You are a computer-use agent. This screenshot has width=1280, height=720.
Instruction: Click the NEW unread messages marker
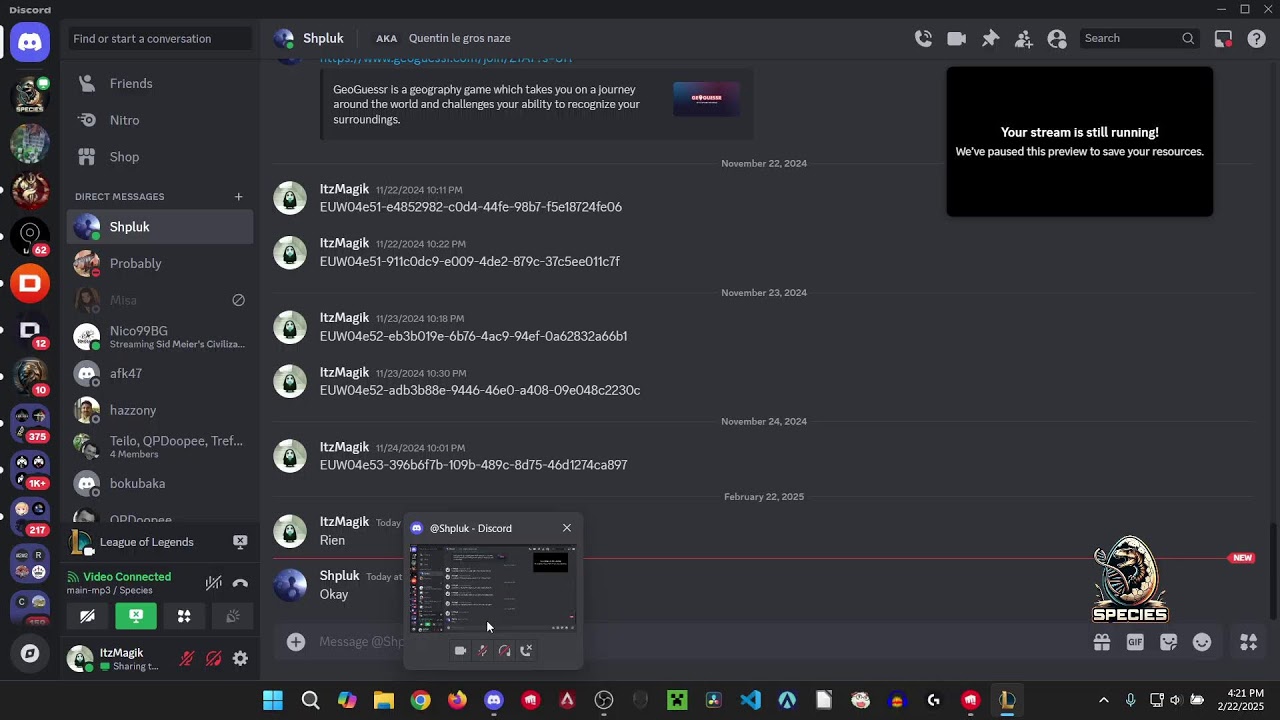point(1242,558)
